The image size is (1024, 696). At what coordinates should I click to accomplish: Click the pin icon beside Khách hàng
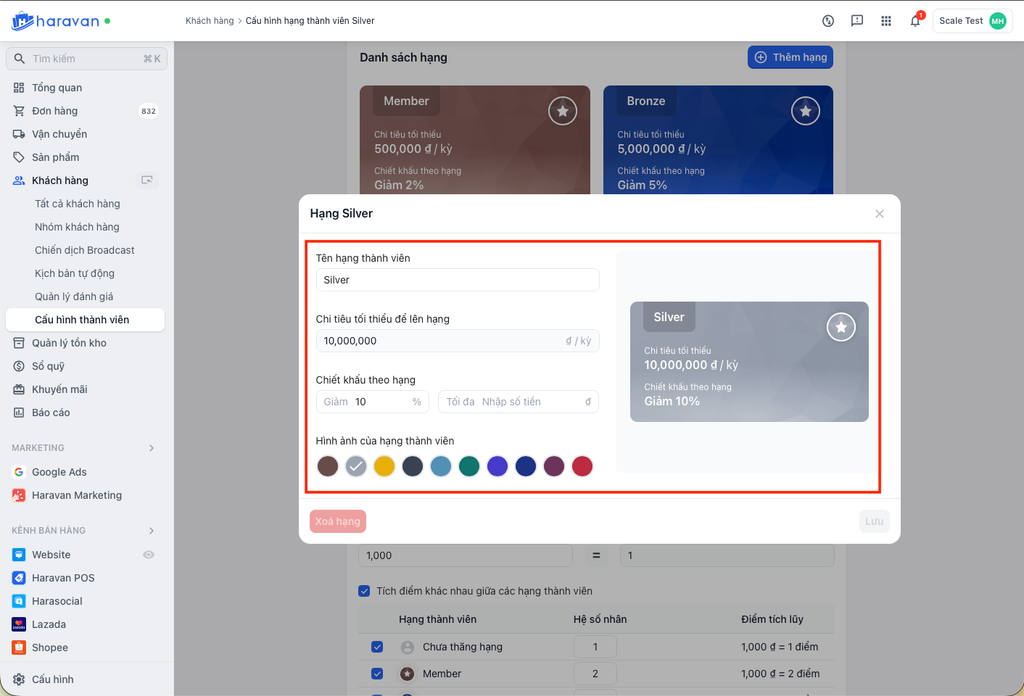[x=147, y=181]
